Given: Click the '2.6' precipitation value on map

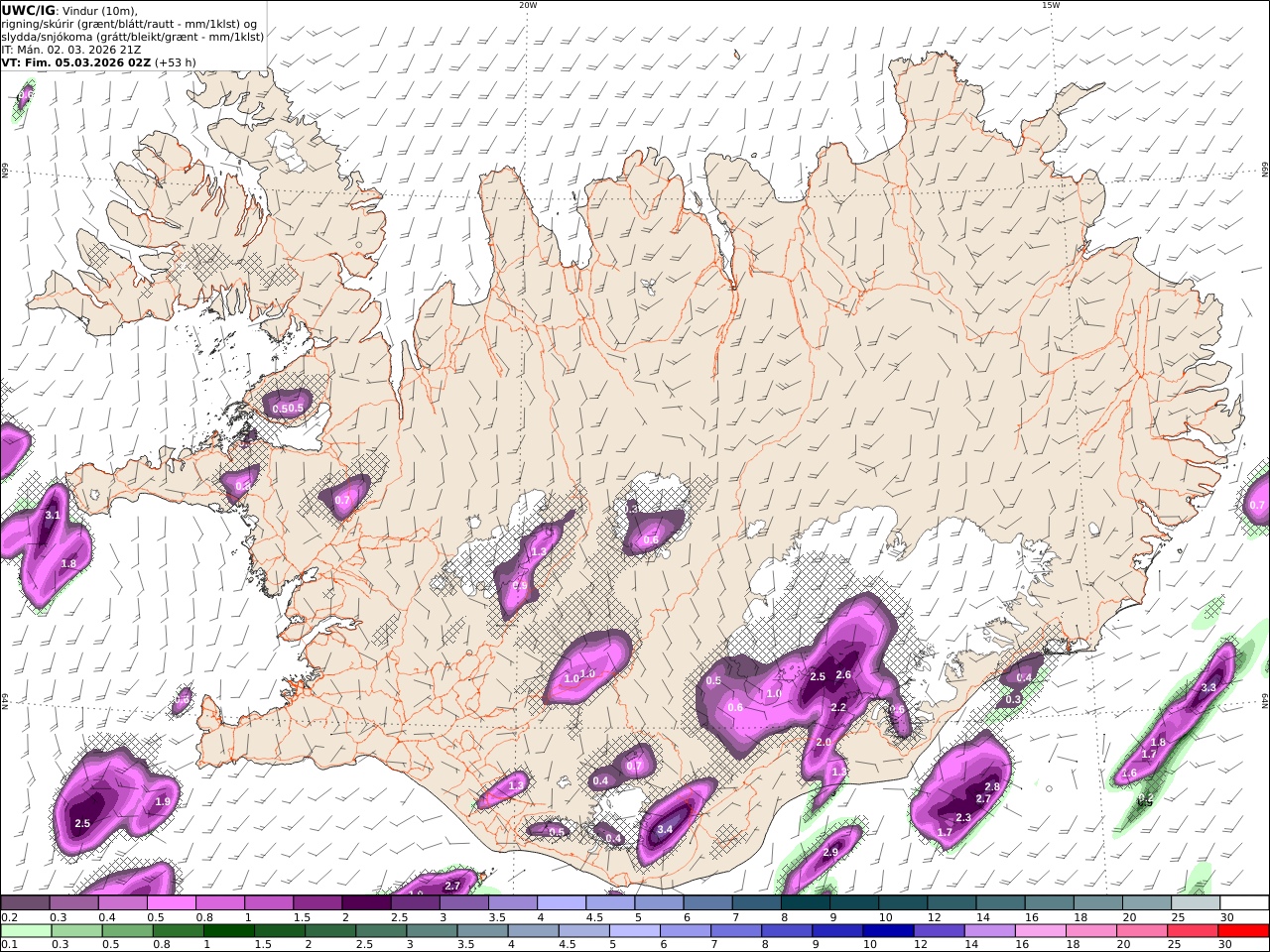Looking at the screenshot, I should [x=843, y=675].
